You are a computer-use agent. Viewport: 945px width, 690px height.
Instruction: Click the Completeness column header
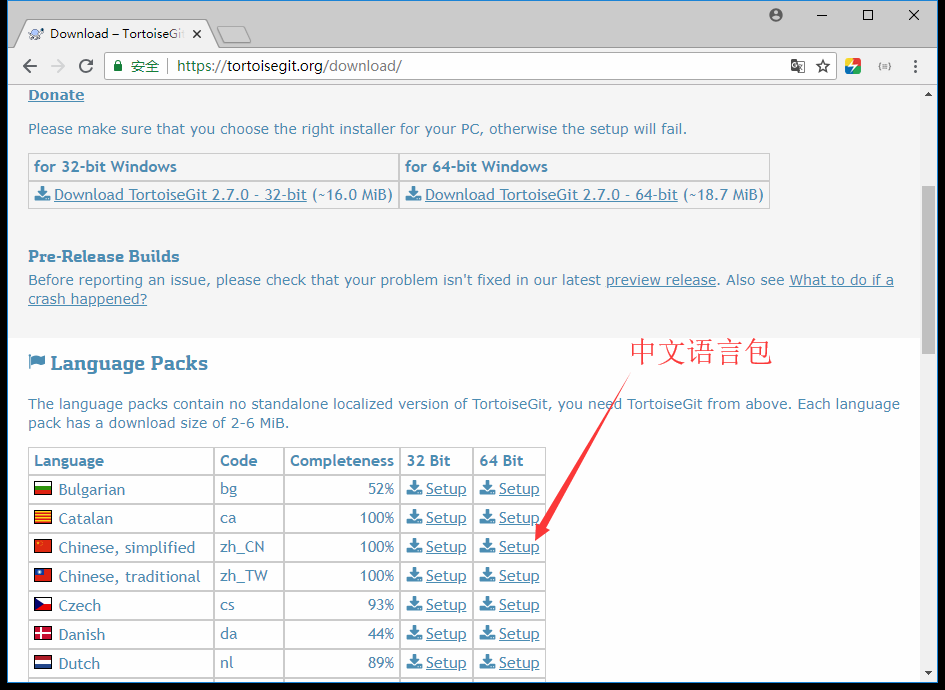[342, 461]
